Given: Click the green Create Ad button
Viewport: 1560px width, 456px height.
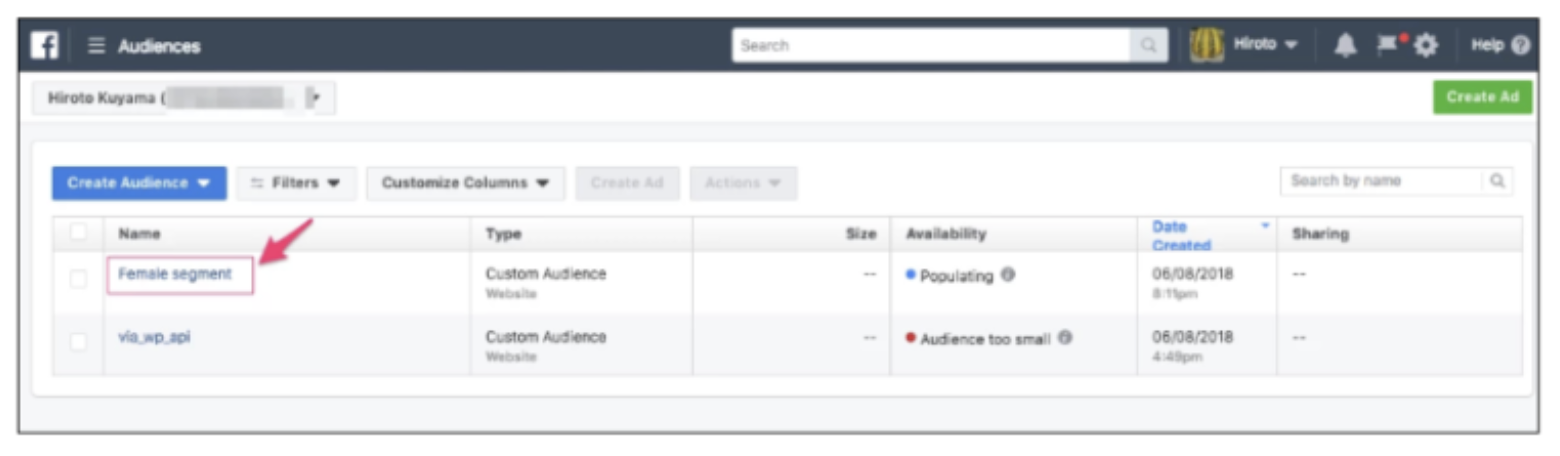Looking at the screenshot, I should point(1482,97).
